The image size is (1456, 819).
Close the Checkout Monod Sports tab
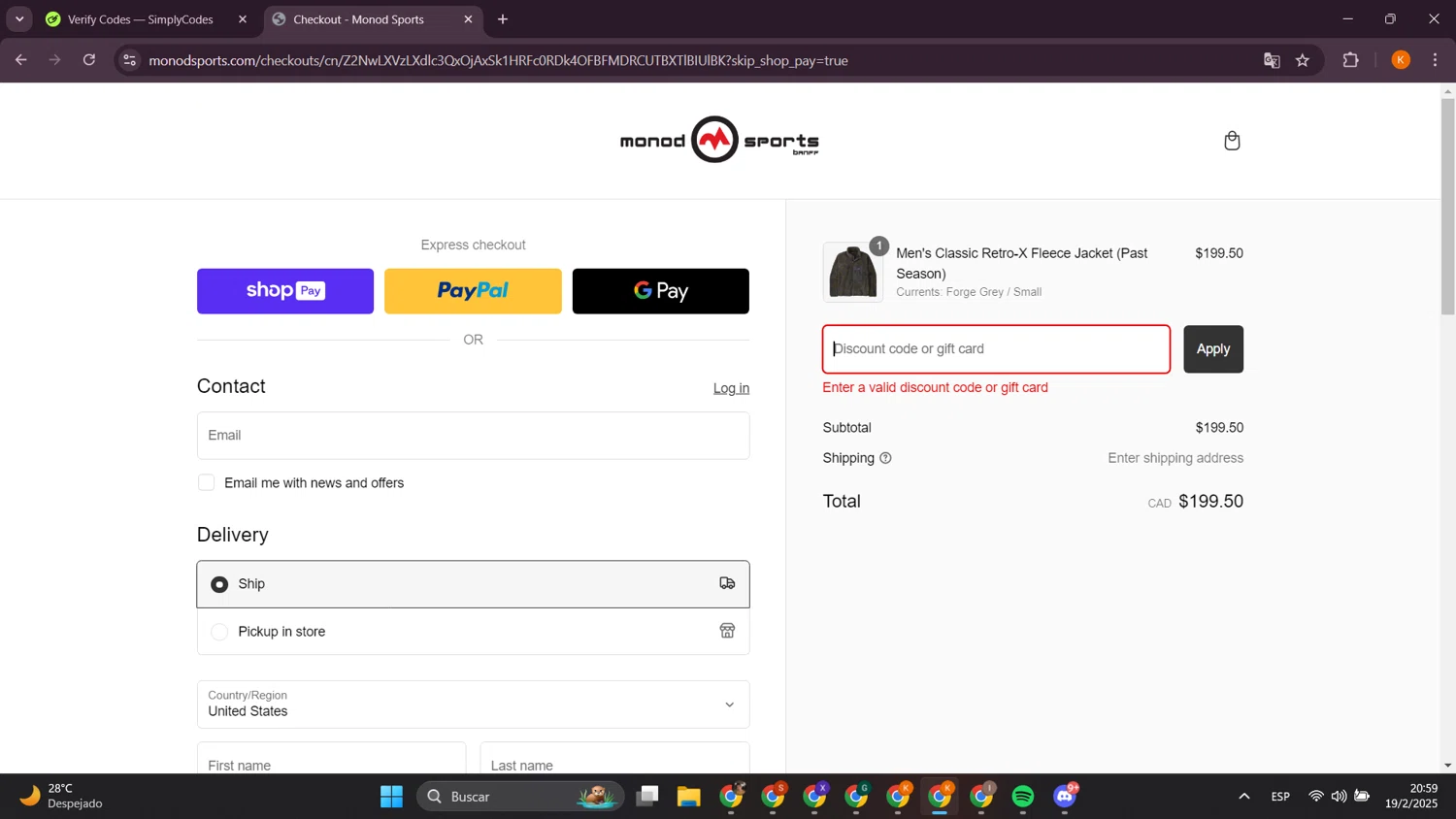468,19
